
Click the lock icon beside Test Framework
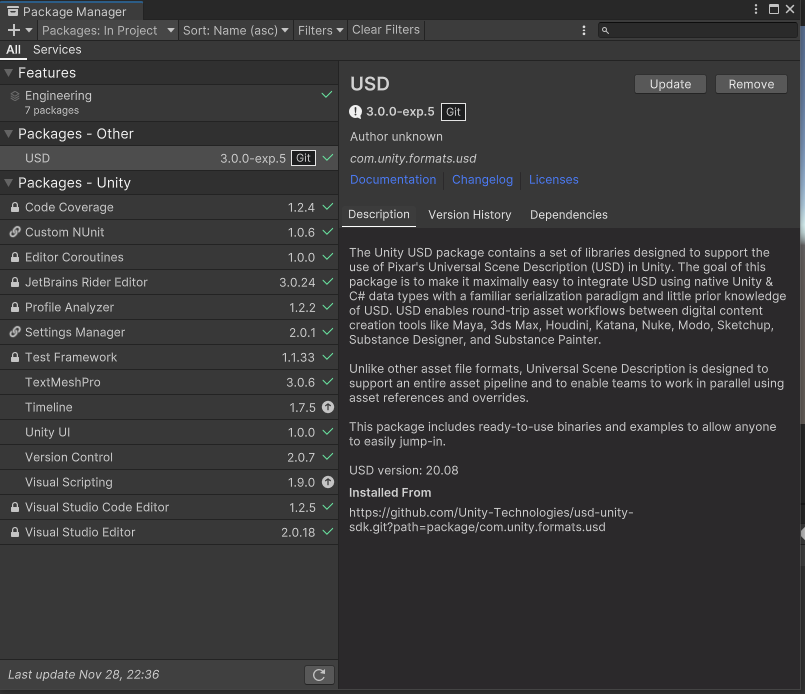coord(15,357)
